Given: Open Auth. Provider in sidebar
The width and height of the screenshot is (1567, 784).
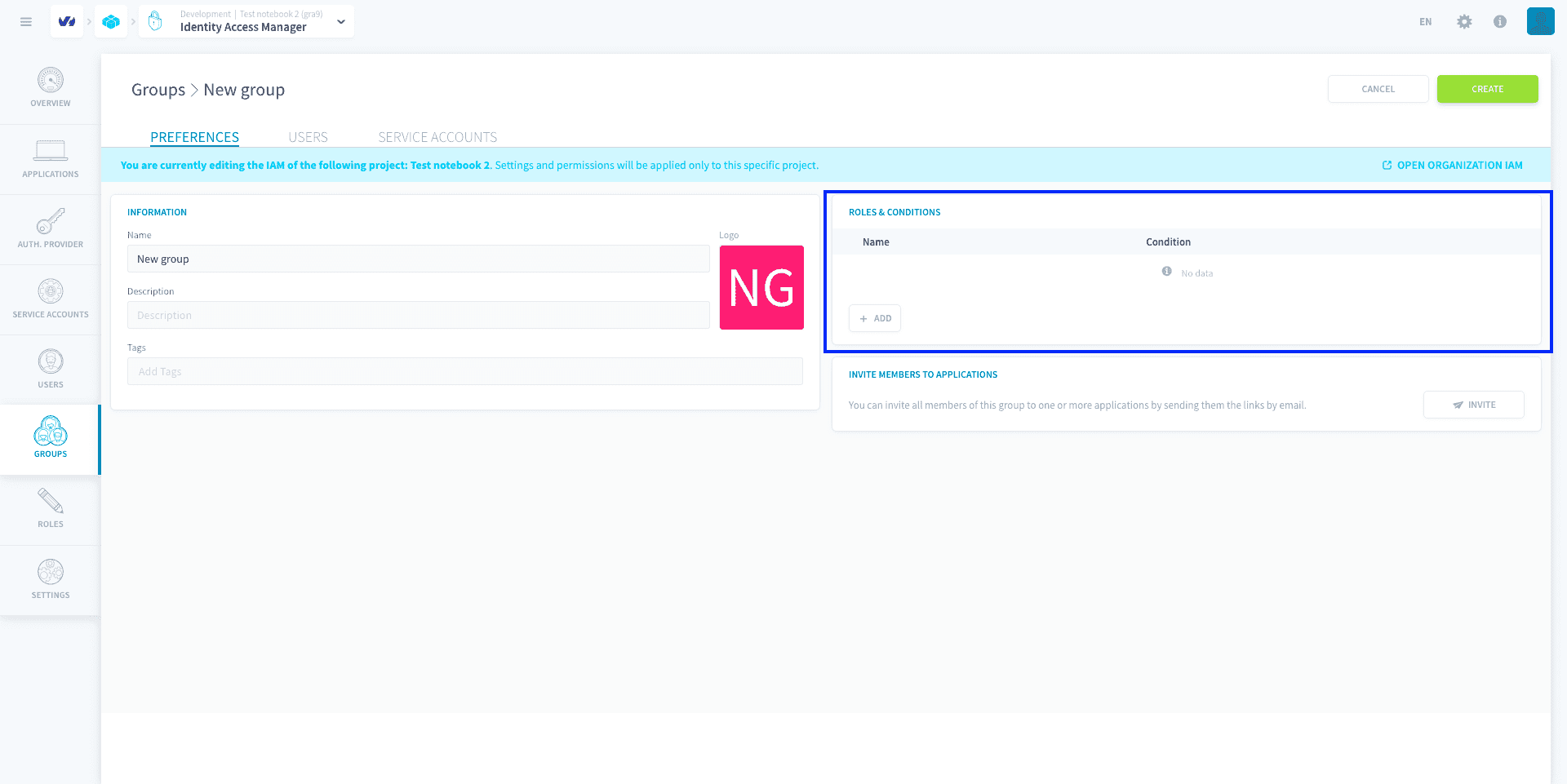Looking at the screenshot, I should tap(51, 229).
